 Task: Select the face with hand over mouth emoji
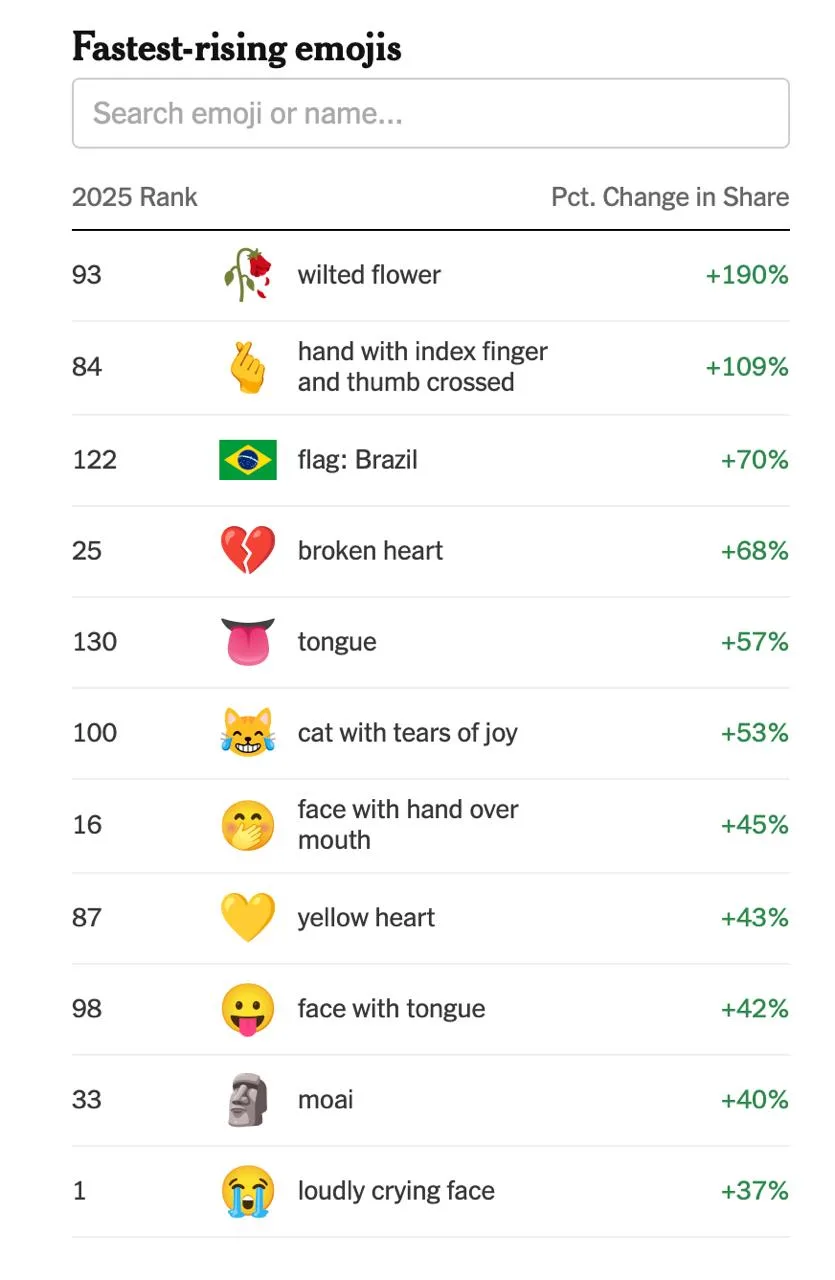[x=247, y=825]
